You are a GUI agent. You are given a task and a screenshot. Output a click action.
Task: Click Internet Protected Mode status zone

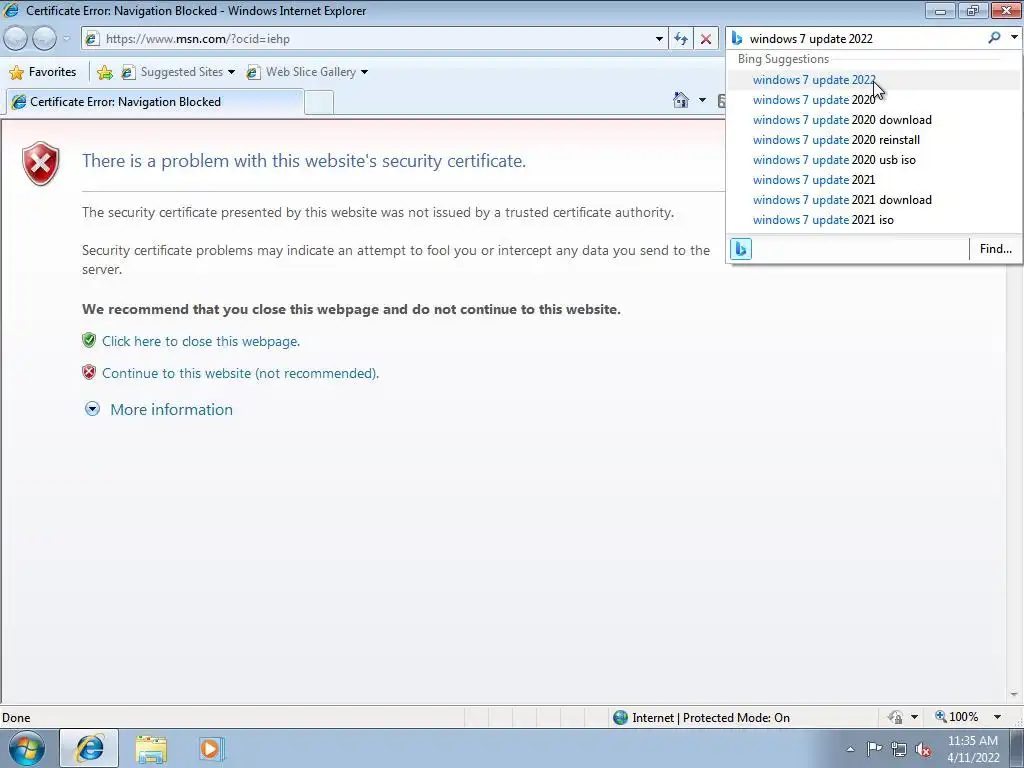pos(701,718)
